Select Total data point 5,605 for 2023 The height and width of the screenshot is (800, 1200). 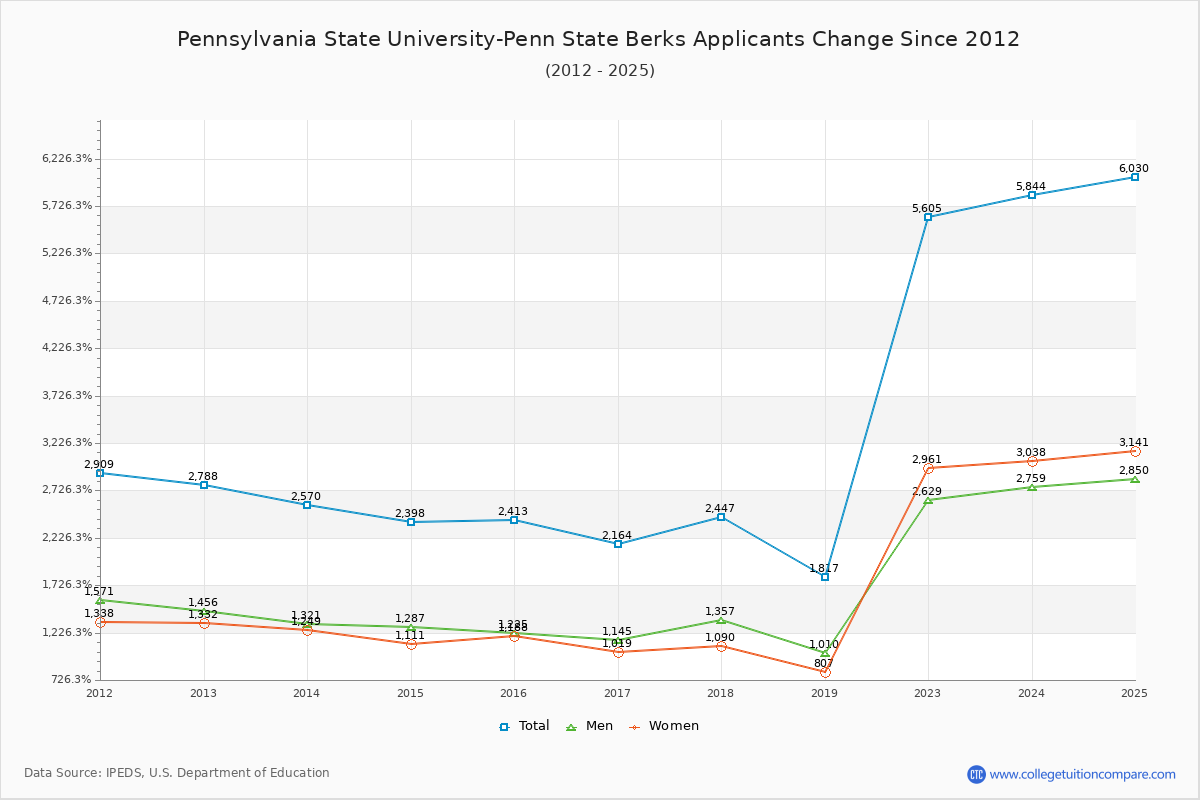(928, 217)
